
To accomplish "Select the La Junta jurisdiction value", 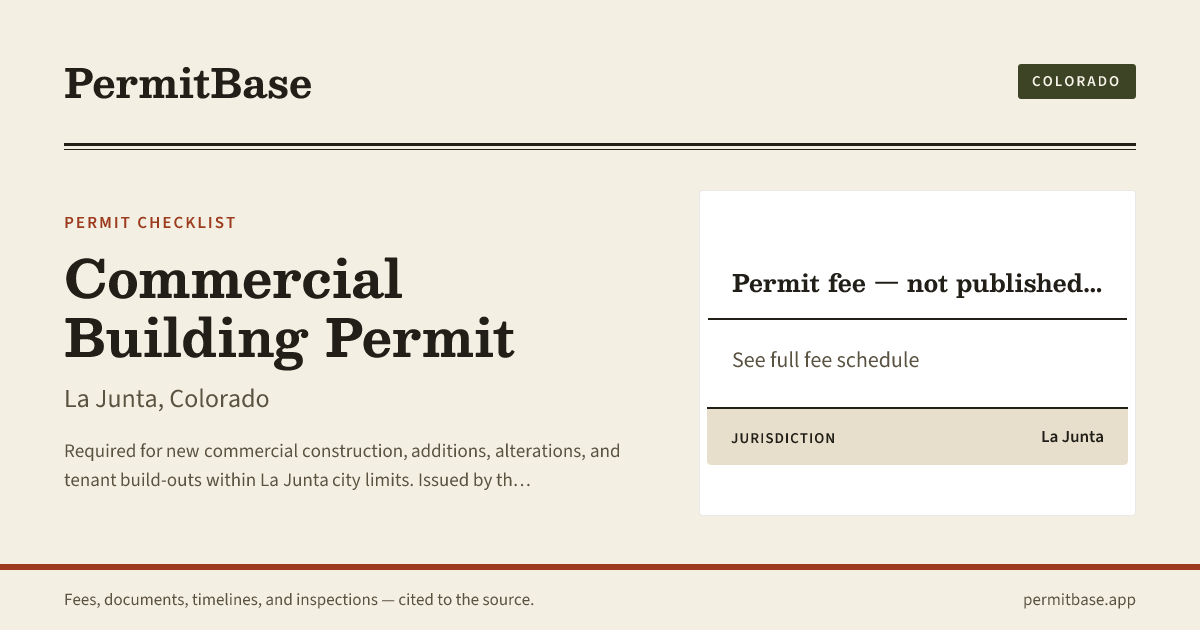I will (1072, 437).
